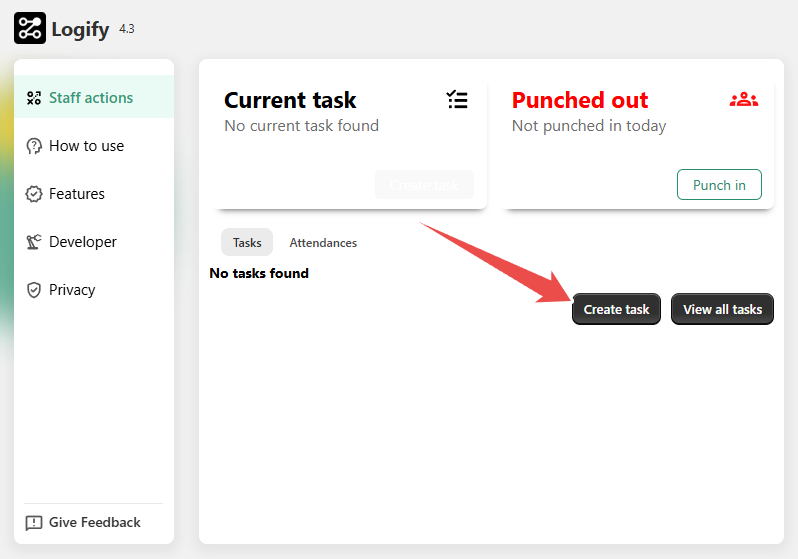
Task: Click the How to use question icon
Action: (x=34, y=146)
